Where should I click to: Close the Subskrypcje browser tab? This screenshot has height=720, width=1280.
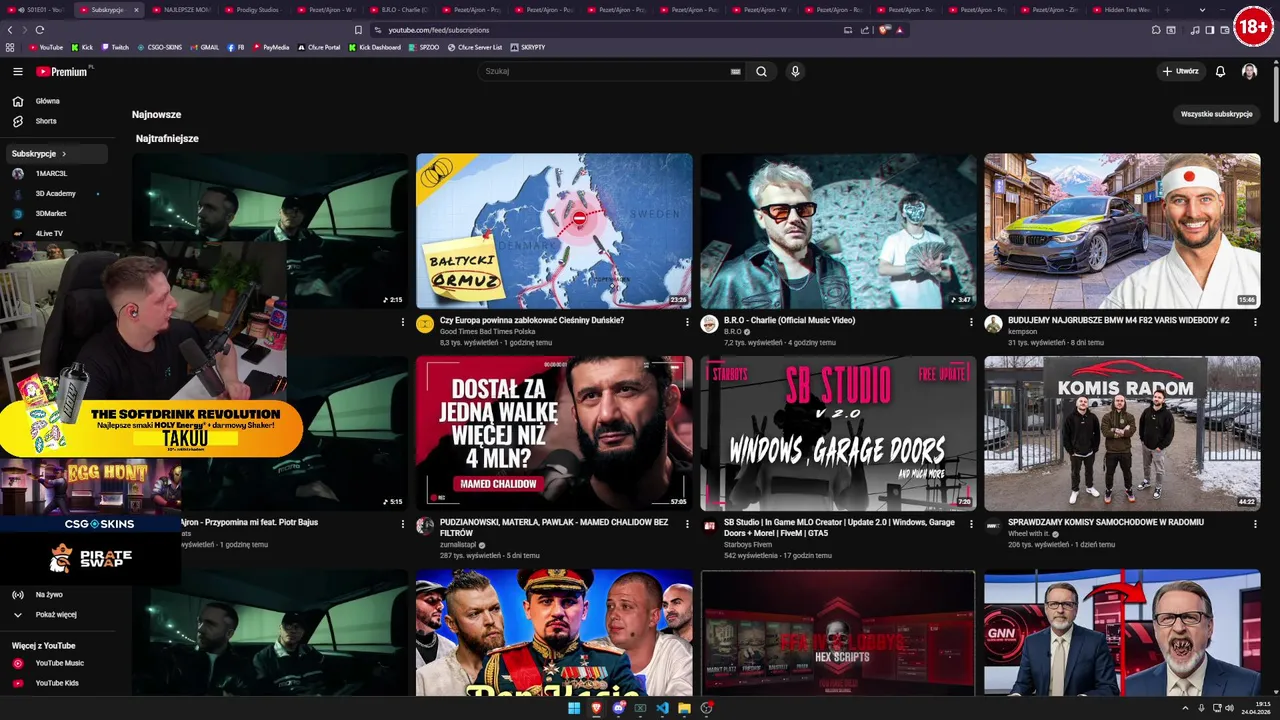coord(136,9)
